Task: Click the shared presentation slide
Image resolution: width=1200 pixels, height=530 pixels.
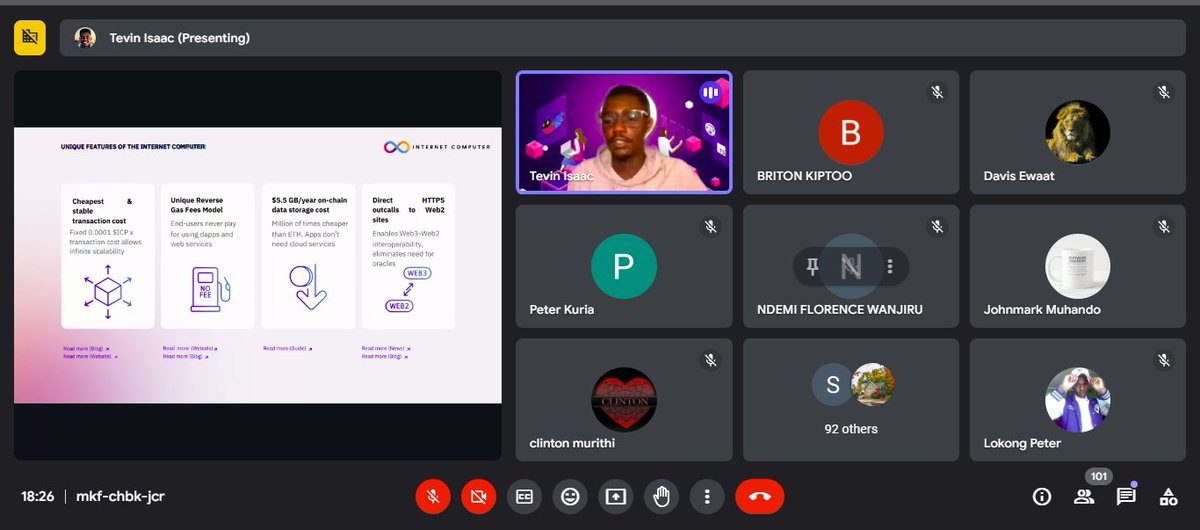Action: [258, 266]
